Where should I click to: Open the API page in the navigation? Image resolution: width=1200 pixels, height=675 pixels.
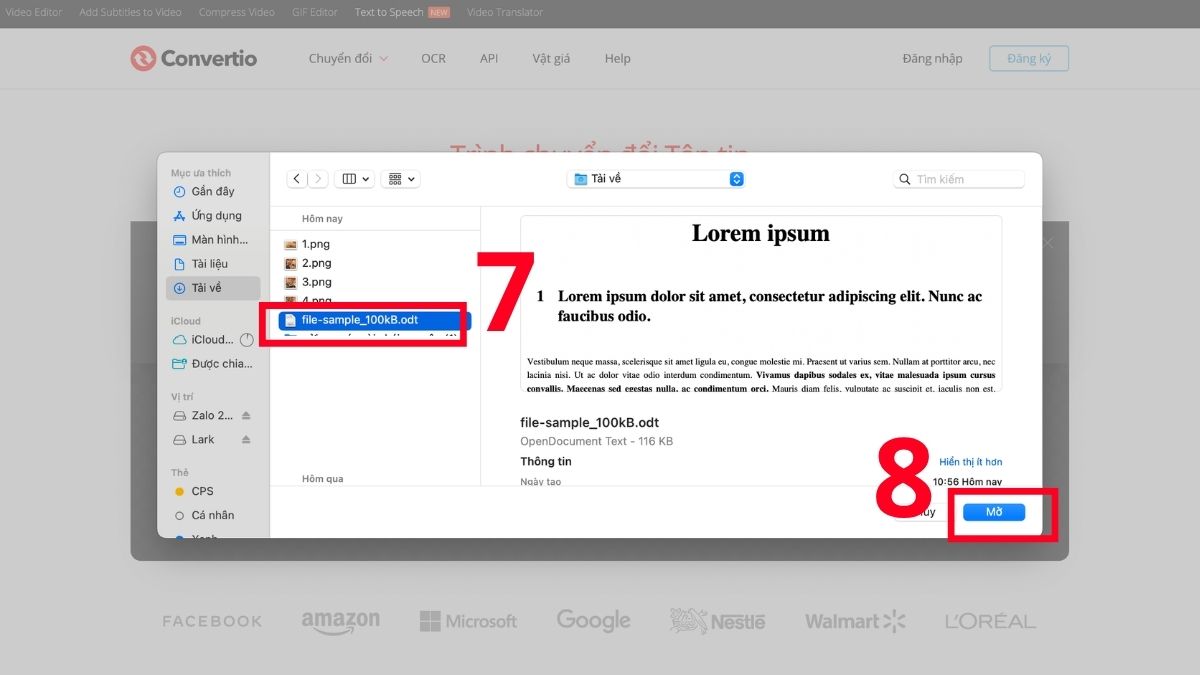click(x=489, y=58)
